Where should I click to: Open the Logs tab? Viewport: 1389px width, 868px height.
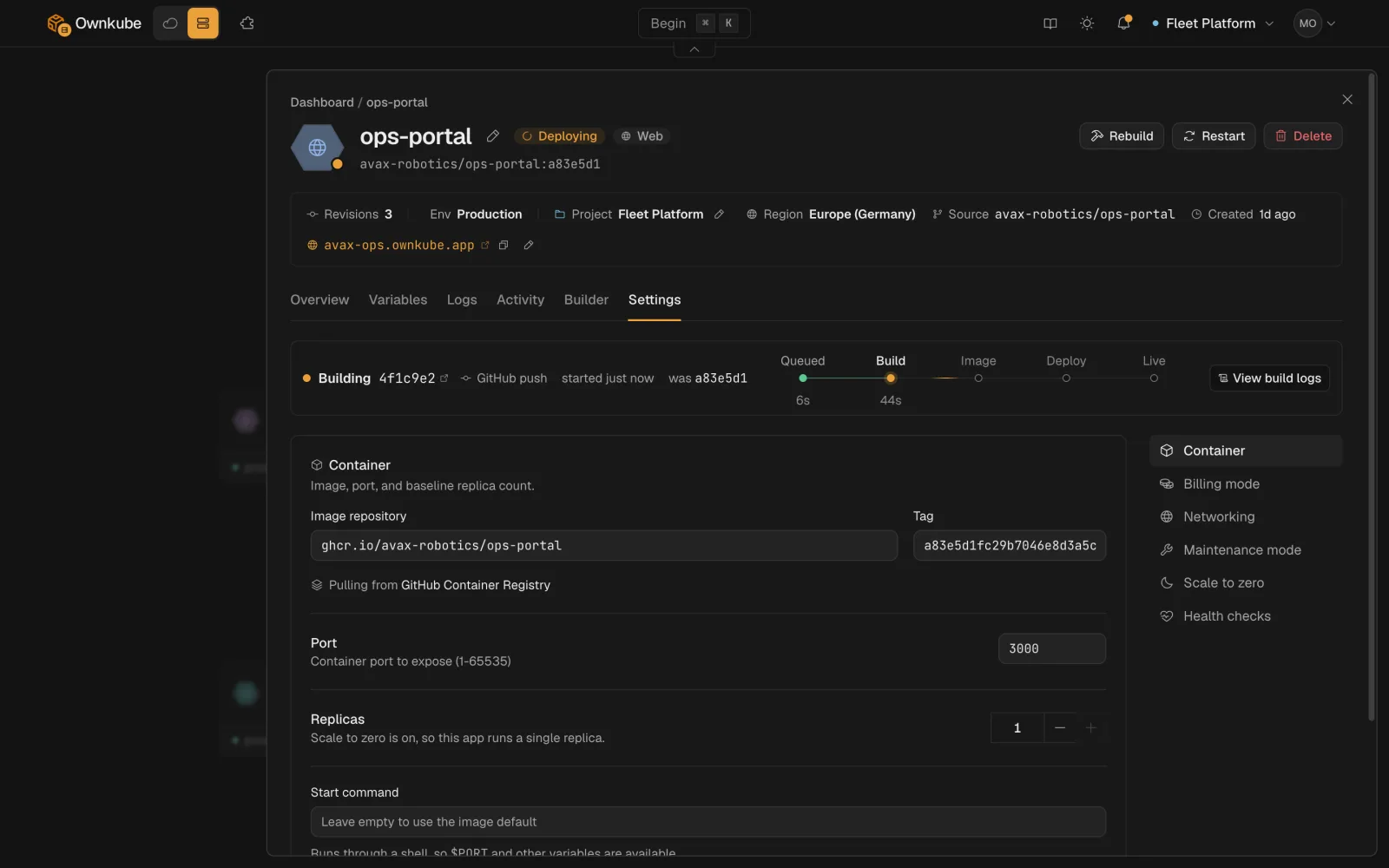(x=462, y=300)
